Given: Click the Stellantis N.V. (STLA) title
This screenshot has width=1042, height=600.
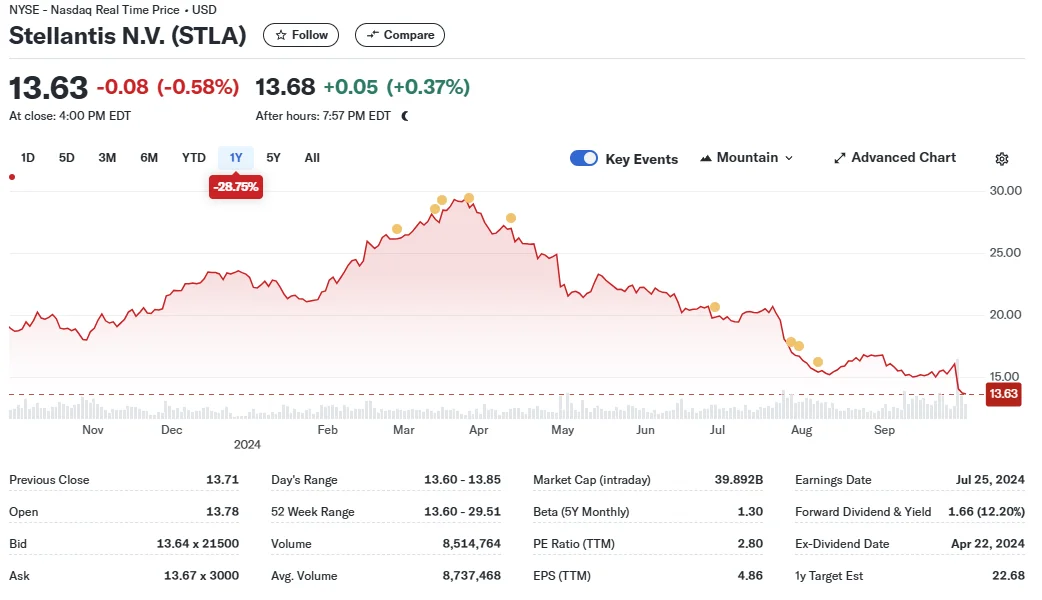Looking at the screenshot, I should coord(128,35).
